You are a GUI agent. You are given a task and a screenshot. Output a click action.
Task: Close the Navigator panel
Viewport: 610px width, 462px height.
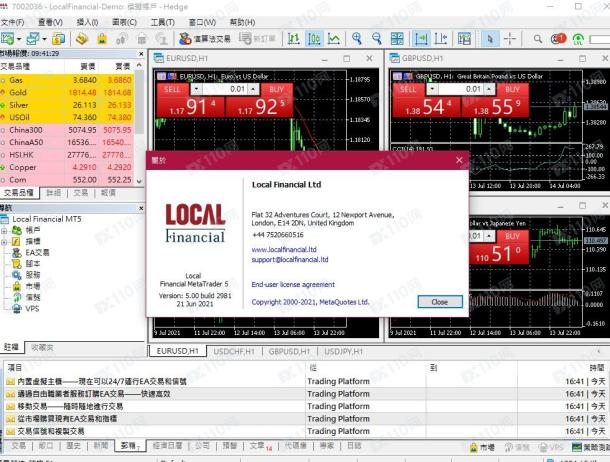click(x=141, y=208)
